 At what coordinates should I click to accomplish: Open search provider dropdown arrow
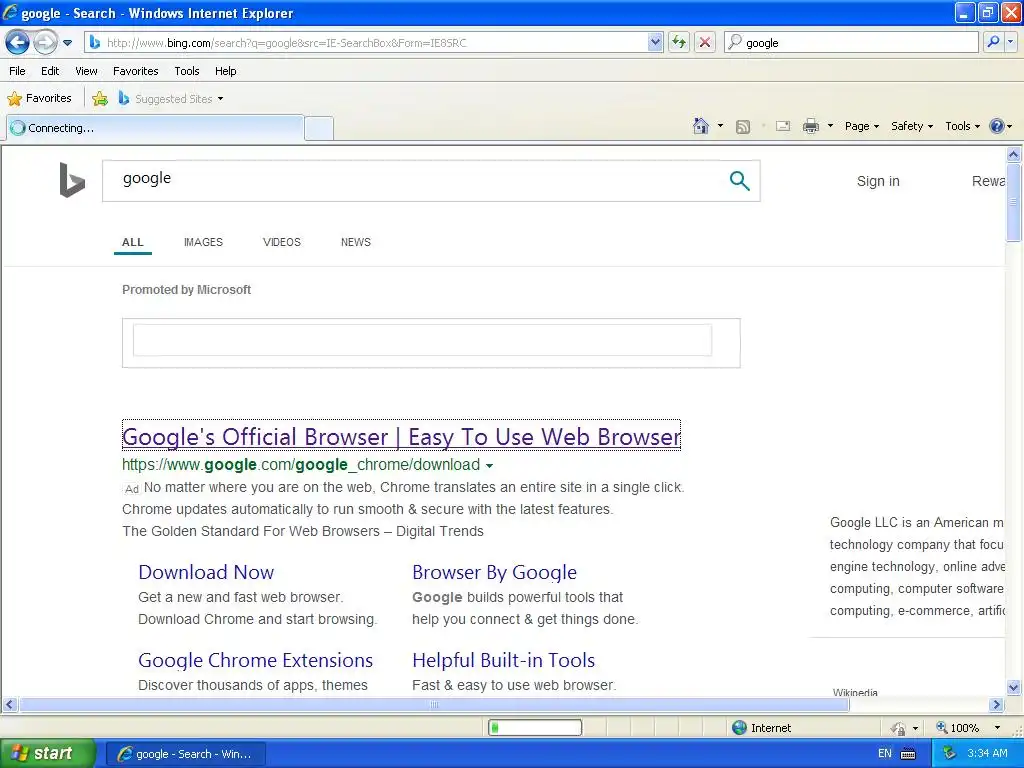point(1010,42)
